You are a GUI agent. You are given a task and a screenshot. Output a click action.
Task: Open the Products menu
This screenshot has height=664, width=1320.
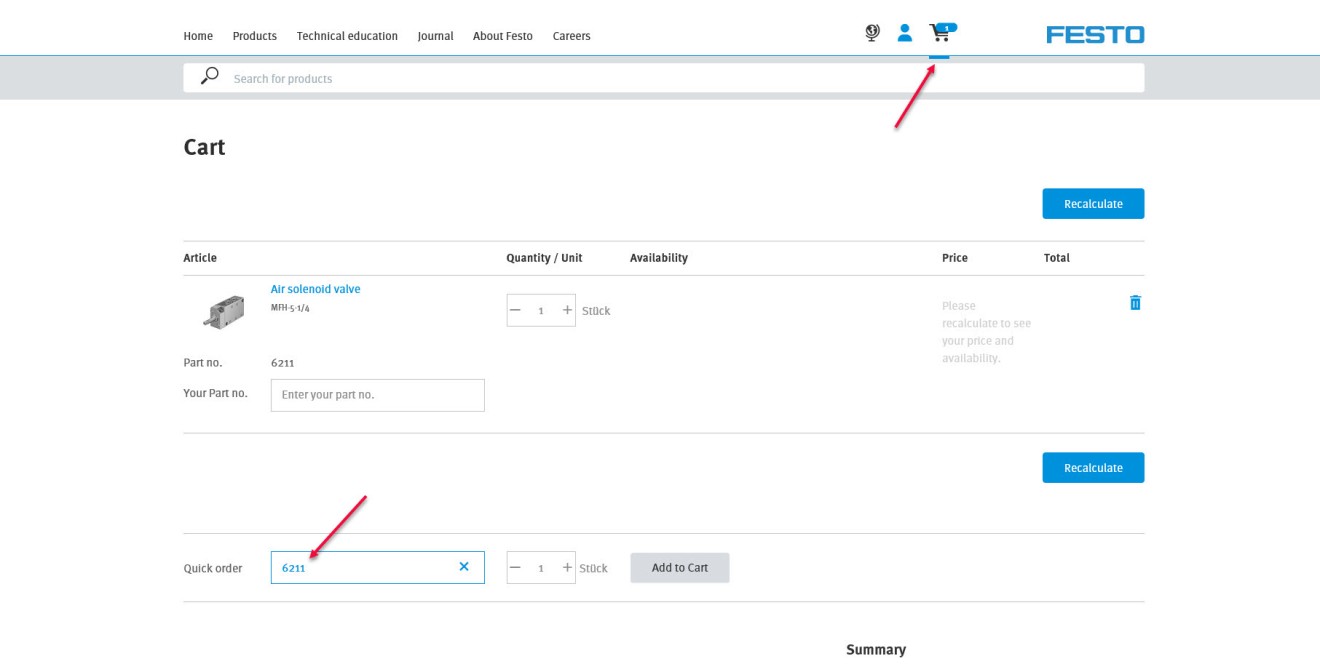(255, 36)
